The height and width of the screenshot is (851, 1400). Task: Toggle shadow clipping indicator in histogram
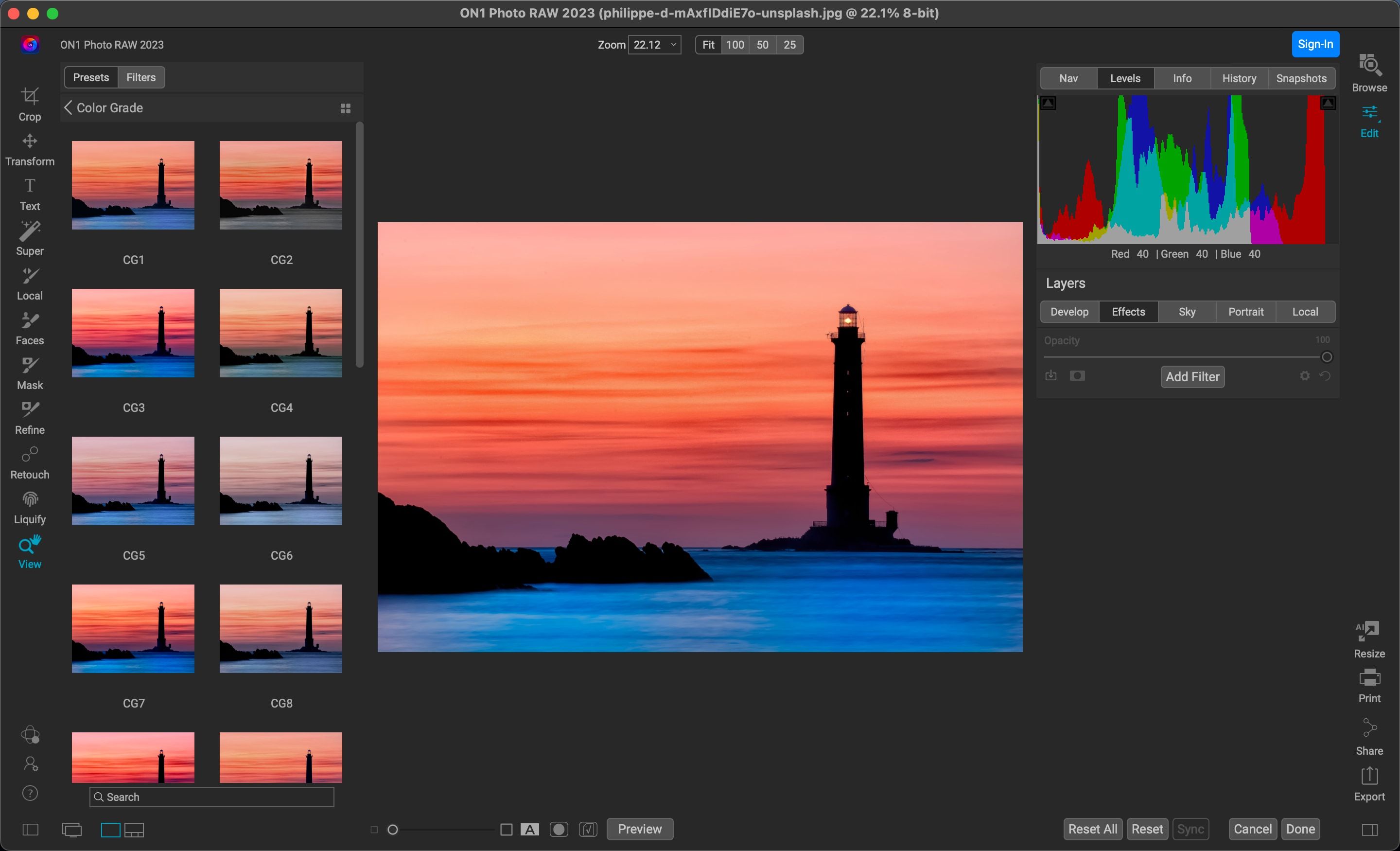(1048, 104)
